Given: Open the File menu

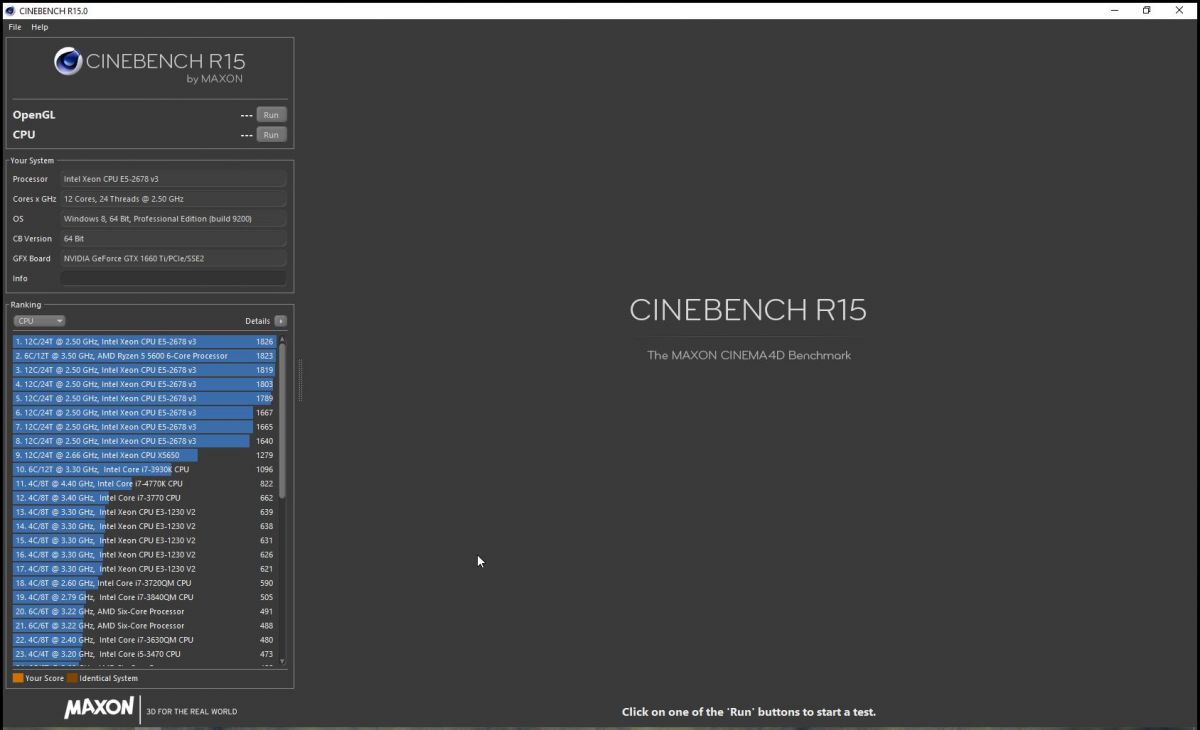Looking at the screenshot, I should coord(15,27).
